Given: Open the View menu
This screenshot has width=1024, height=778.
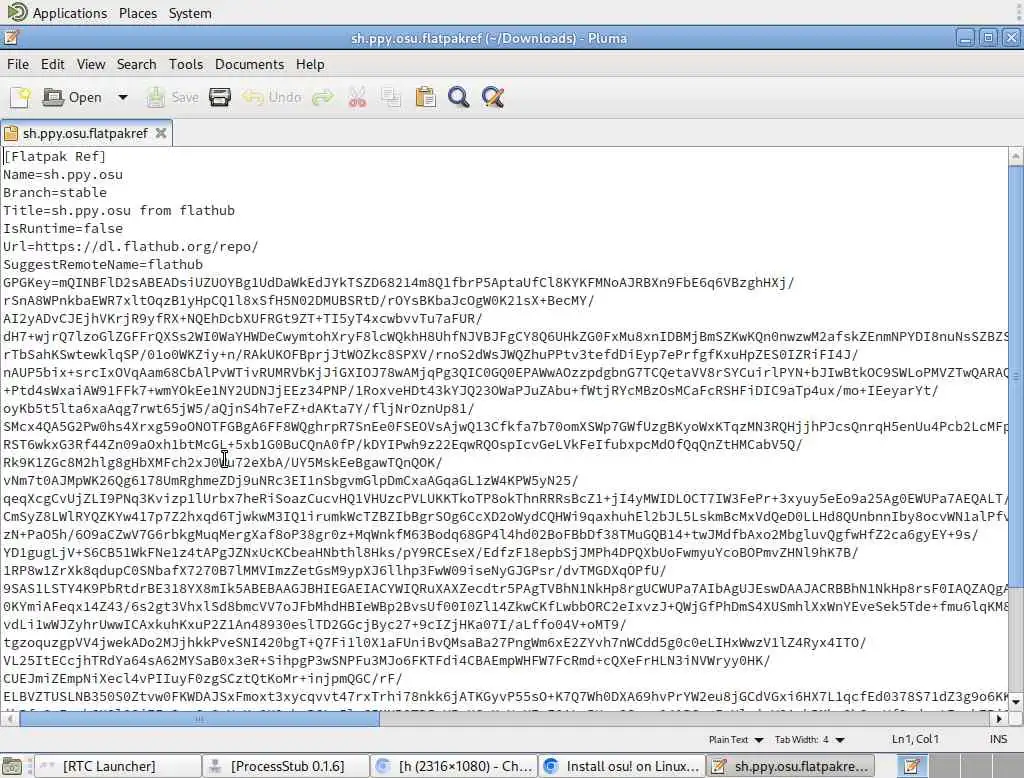Looking at the screenshot, I should point(91,64).
